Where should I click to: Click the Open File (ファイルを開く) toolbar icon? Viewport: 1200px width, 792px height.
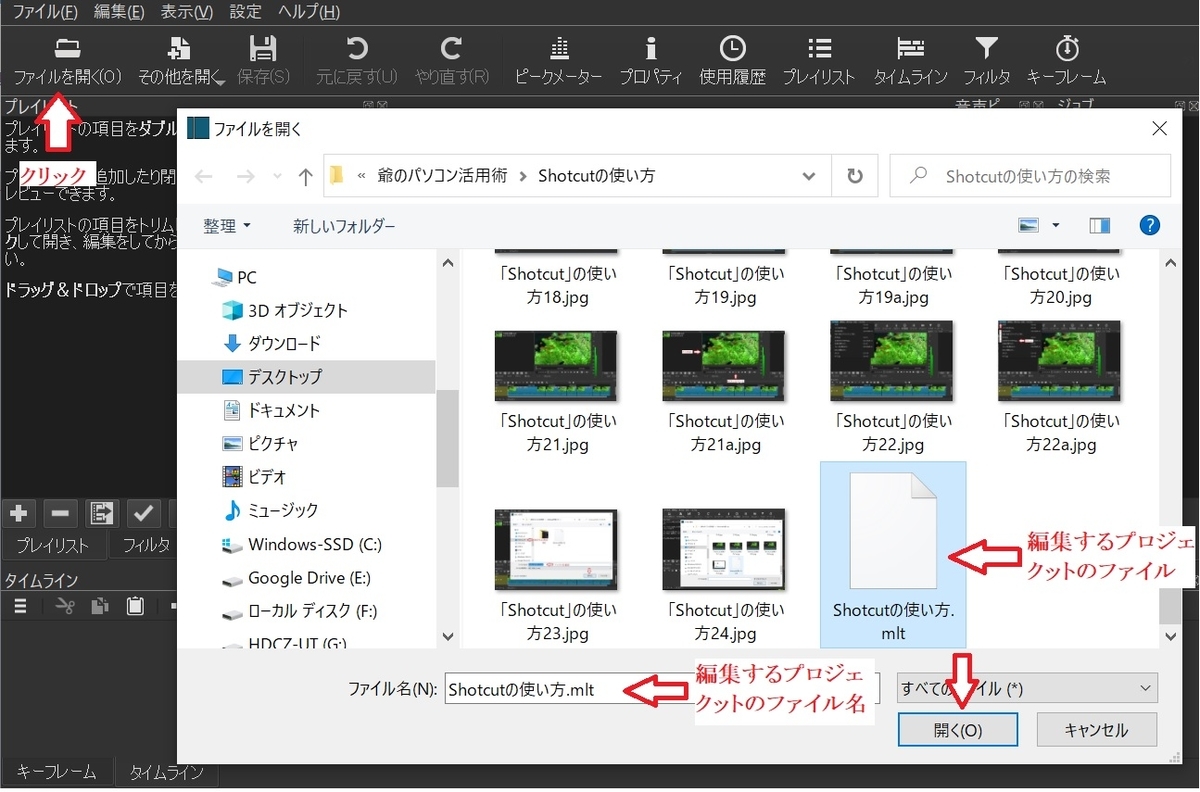(67, 48)
